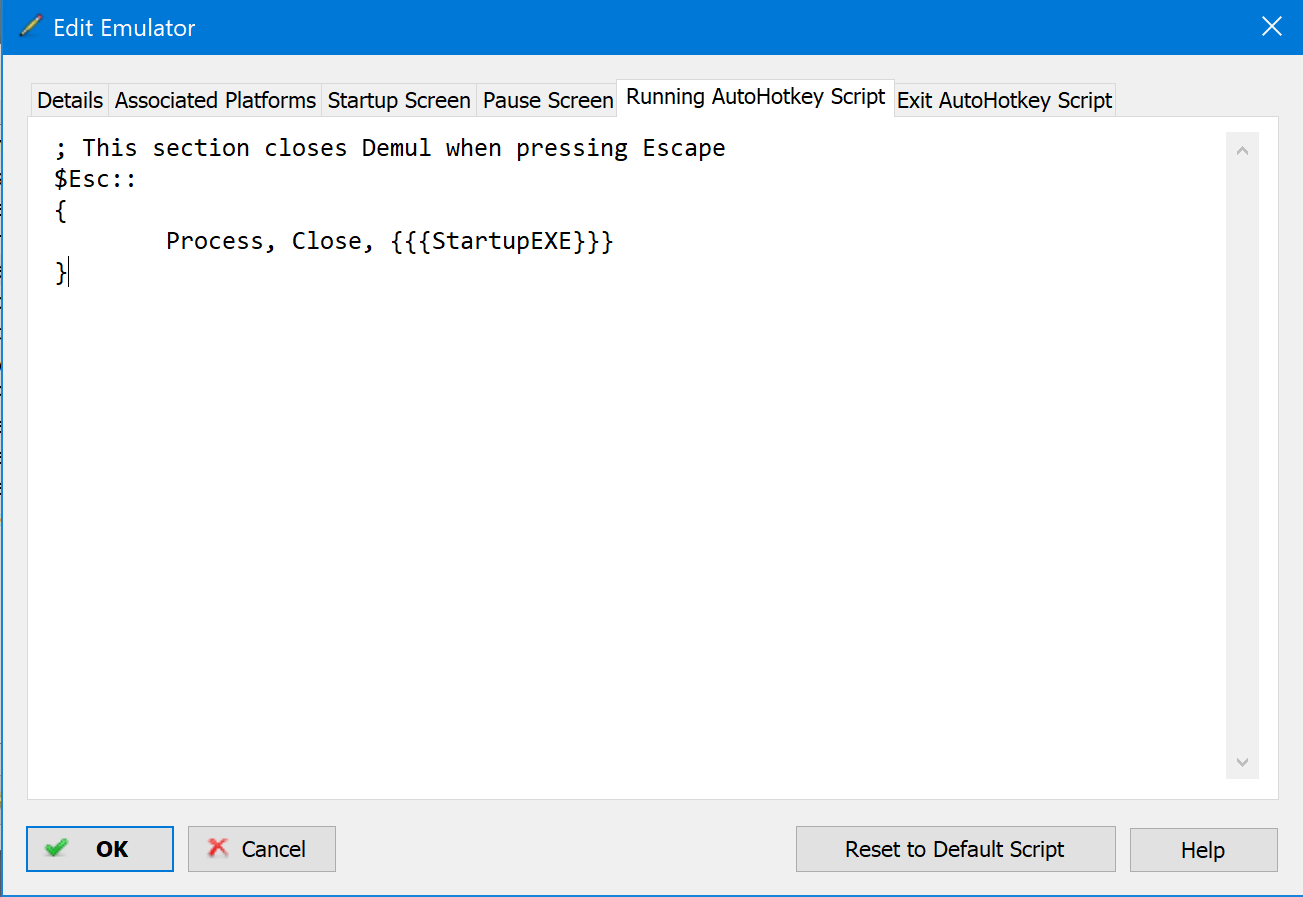Switch to Associated Platforms tab
Image resolution: width=1303 pixels, height=897 pixels.
tap(215, 100)
